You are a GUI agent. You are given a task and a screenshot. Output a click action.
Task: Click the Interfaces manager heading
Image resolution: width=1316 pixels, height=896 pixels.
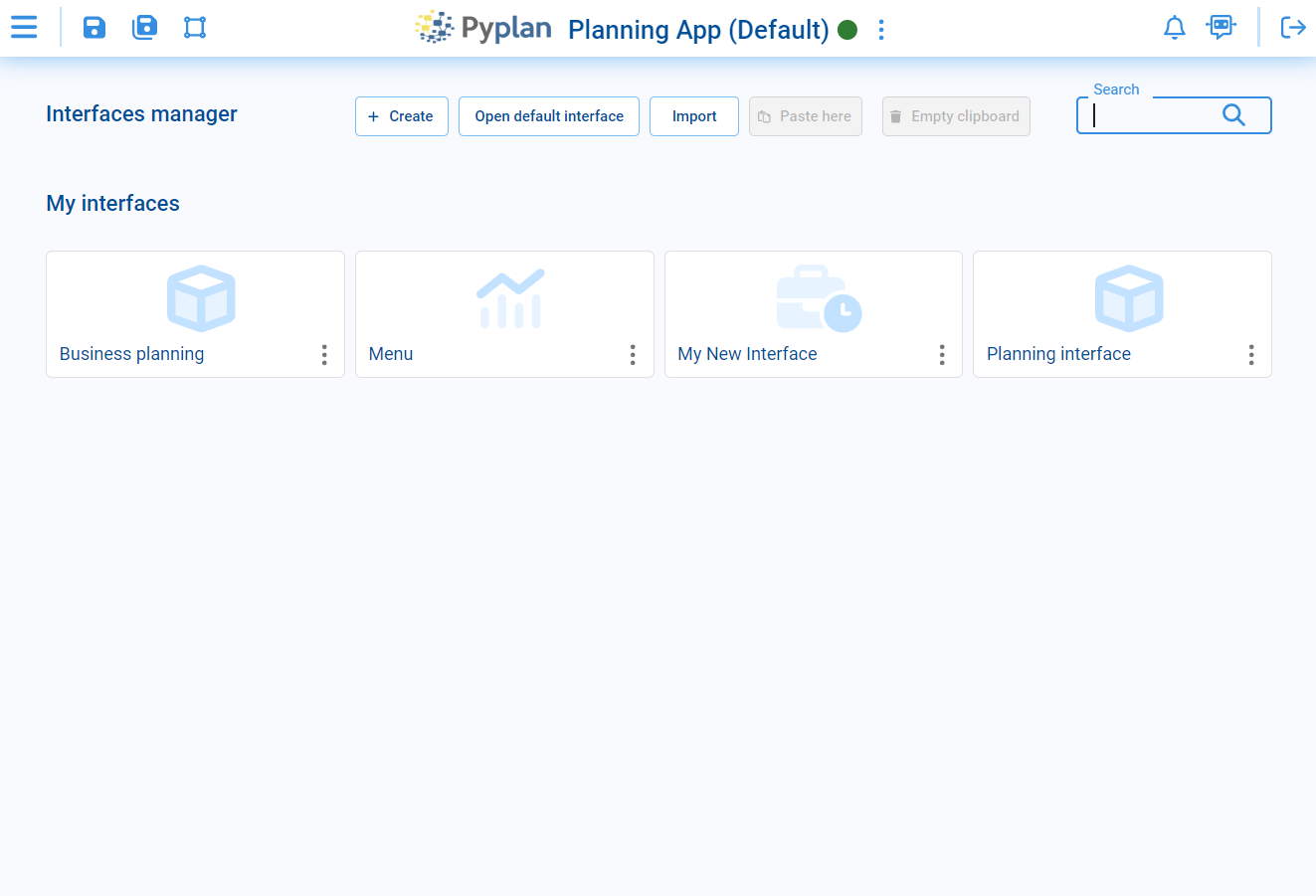[141, 114]
